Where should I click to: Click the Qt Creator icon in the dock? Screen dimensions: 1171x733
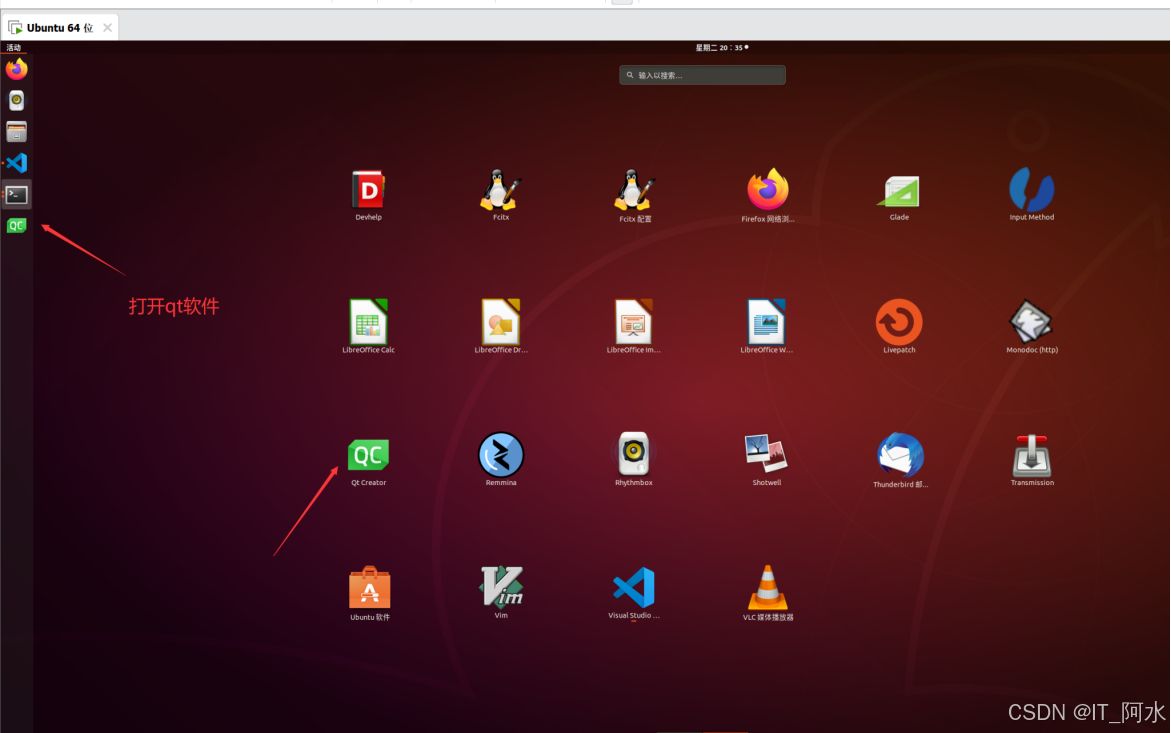coord(16,225)
